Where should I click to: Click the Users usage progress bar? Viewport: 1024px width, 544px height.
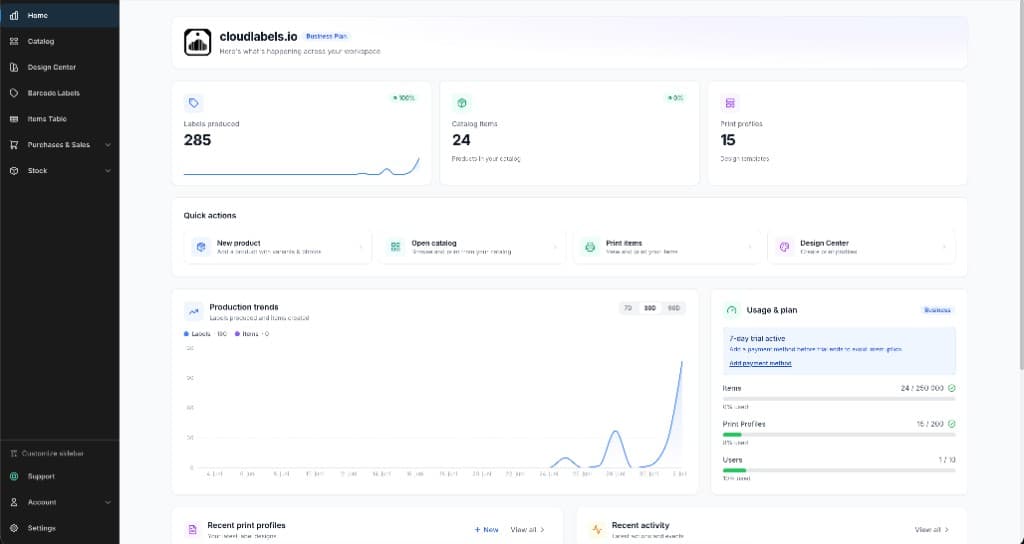pos(839,470)
